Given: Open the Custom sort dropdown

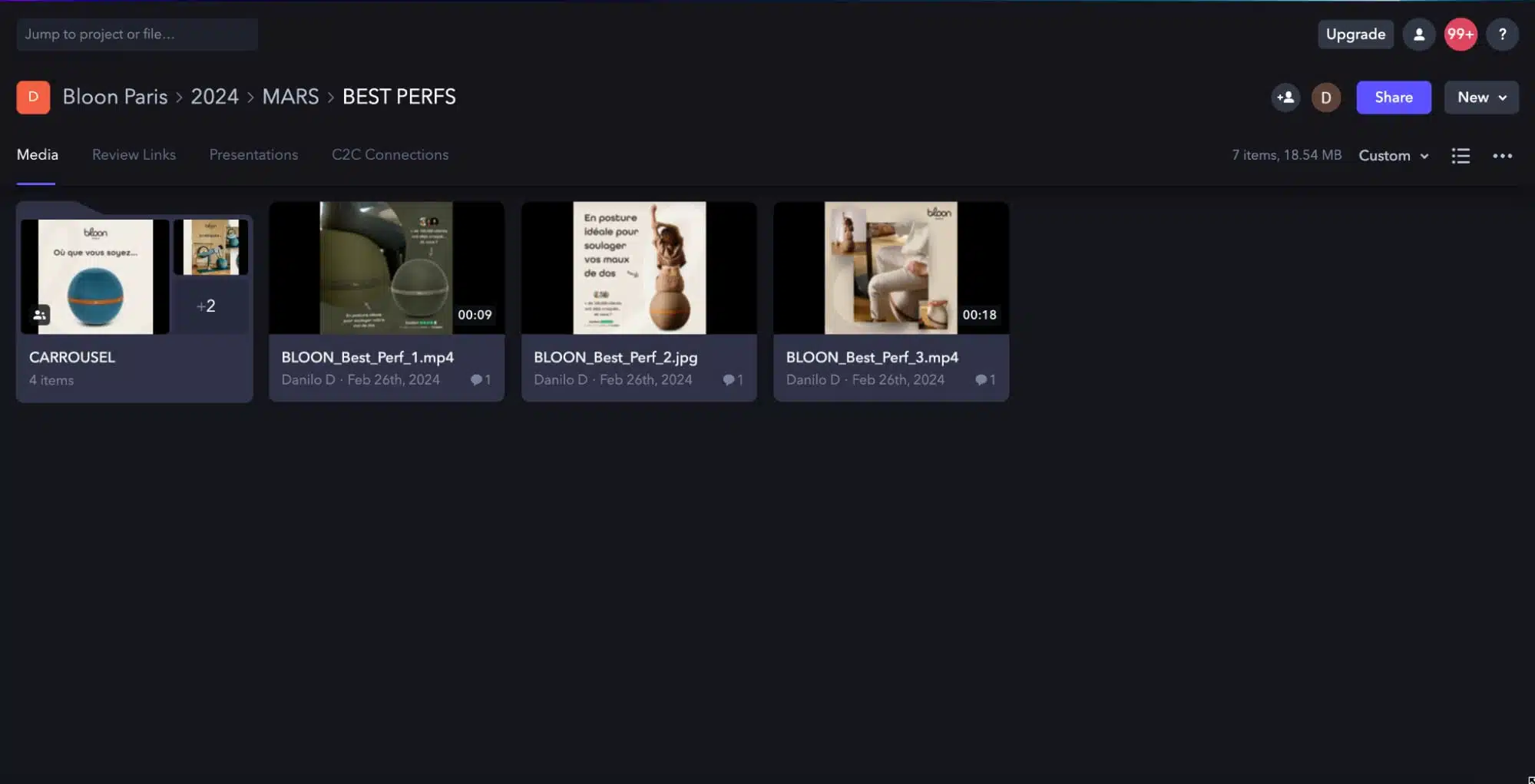Looking at the screenshot, I should click(x=1394, y=156).
